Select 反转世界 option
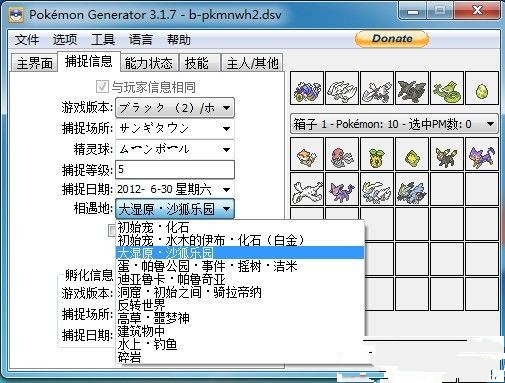The height and width of the screenshot is (383, 505). coord(240,305)
